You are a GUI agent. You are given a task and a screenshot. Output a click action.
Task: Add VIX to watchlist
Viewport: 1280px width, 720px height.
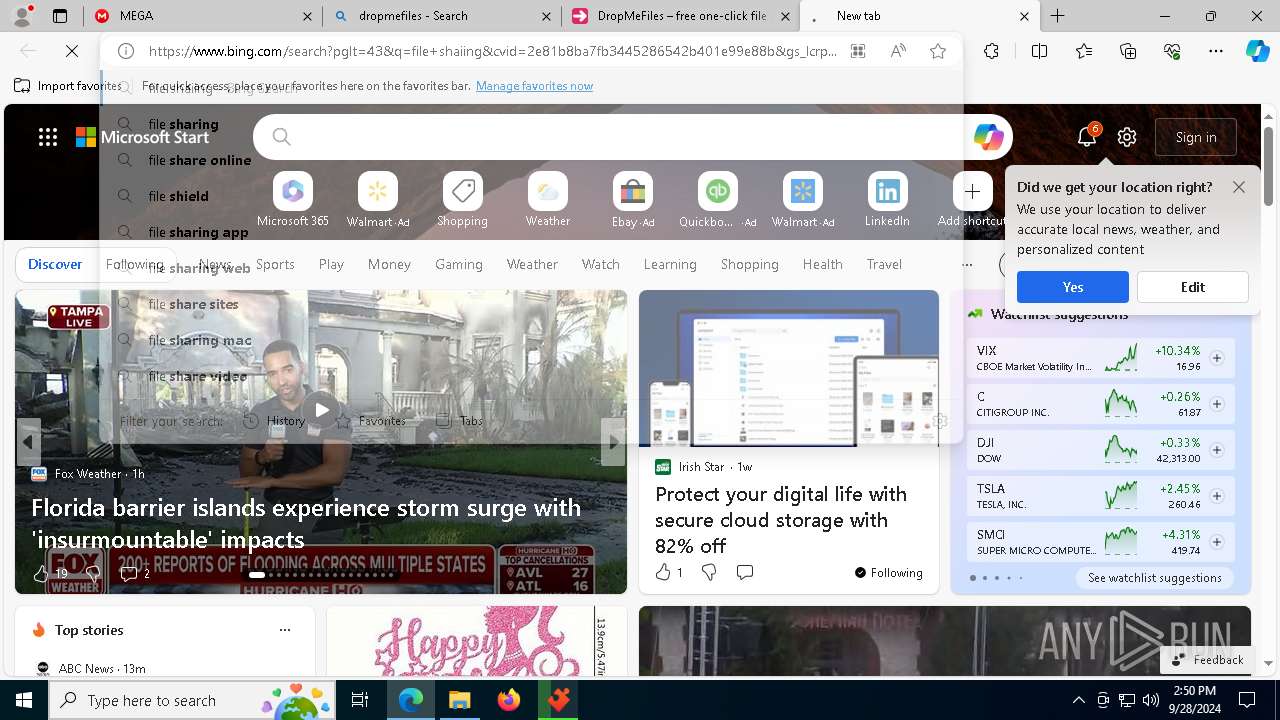(x=1217, y=358)
